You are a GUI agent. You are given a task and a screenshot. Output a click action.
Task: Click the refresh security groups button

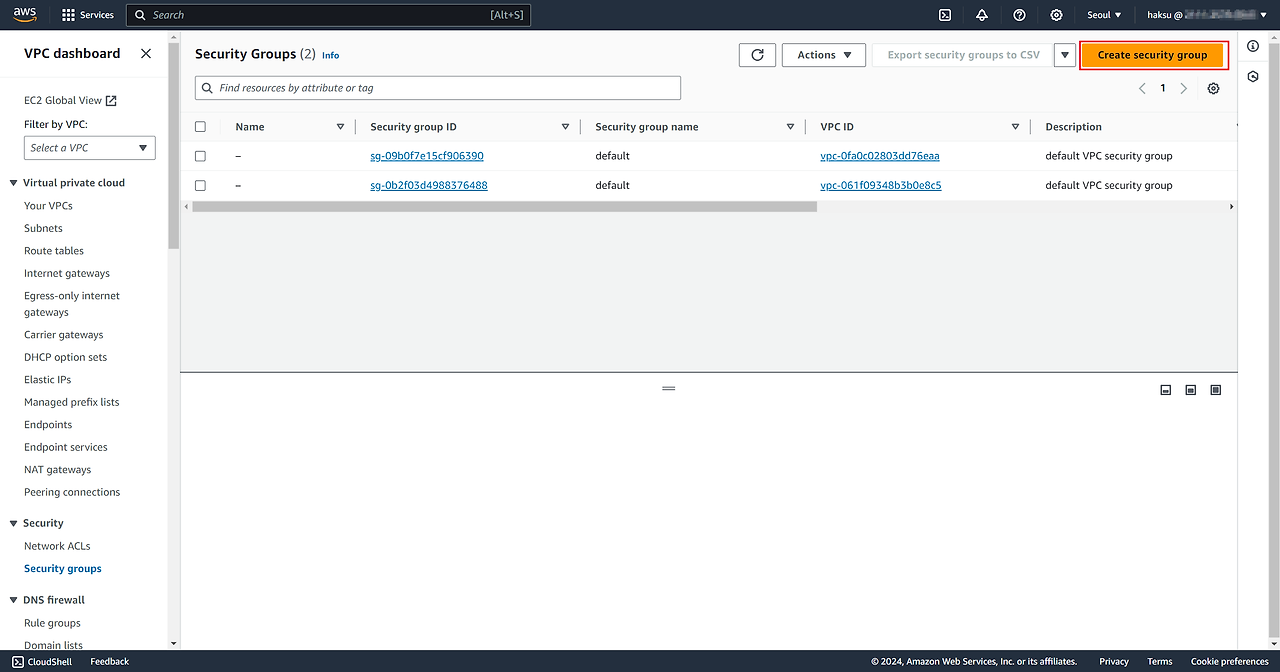point(757,55)
